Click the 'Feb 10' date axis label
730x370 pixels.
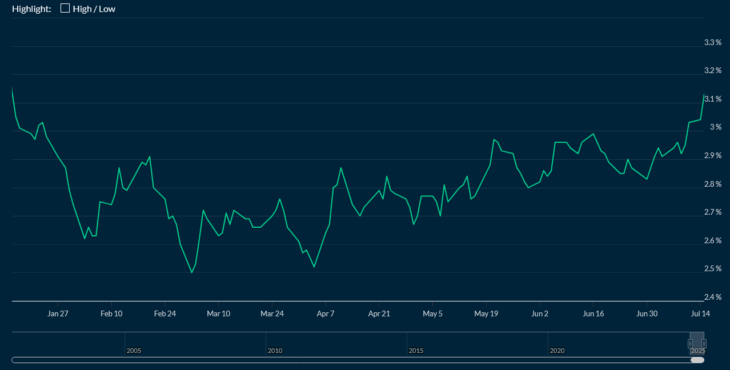coord(111,314)
